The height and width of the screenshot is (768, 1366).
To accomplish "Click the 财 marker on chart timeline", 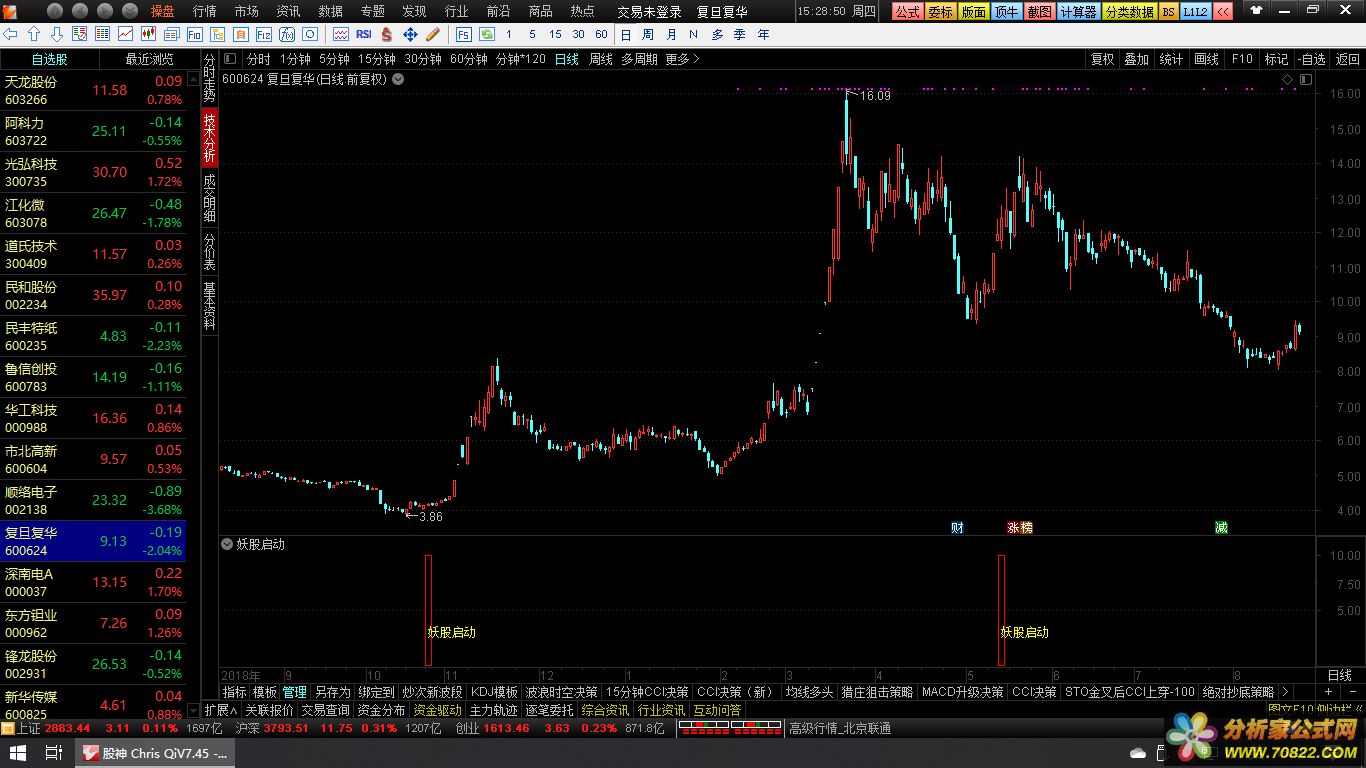I will pyautogui.click(x=957, y=527).
